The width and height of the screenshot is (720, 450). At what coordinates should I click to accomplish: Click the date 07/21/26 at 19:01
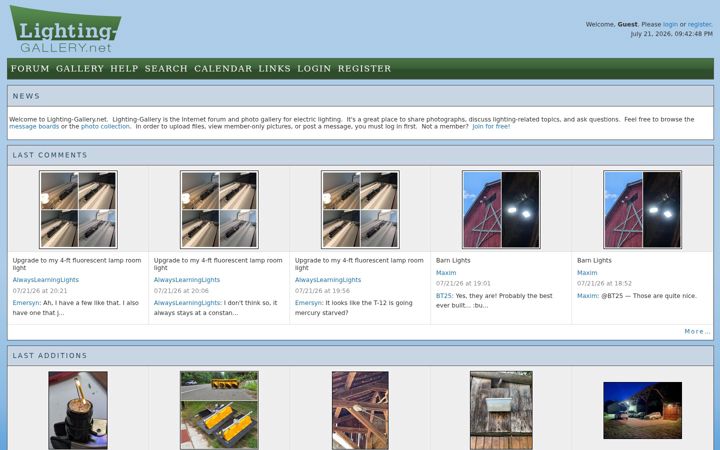(463, 284)
